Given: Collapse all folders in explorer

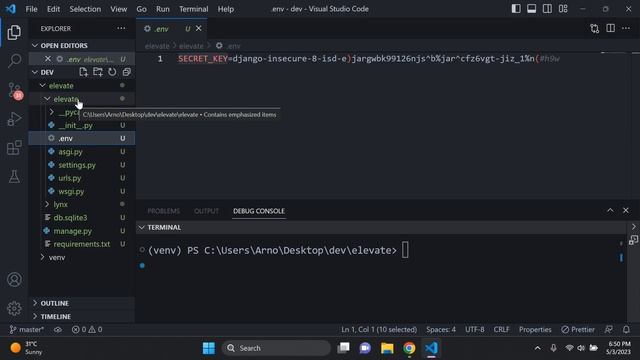Looking at the screenshot, I should point(127,72).
